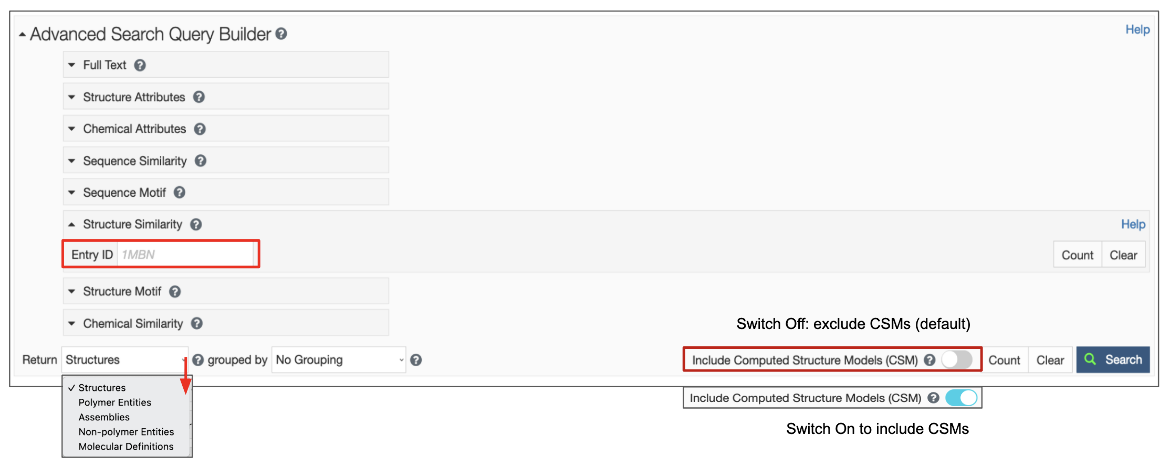Click help icon beside Sequence Similarity
Image resolution: width=1170 pixels, height=467 pixels.
pyautogui.click(x=201, y=161)
